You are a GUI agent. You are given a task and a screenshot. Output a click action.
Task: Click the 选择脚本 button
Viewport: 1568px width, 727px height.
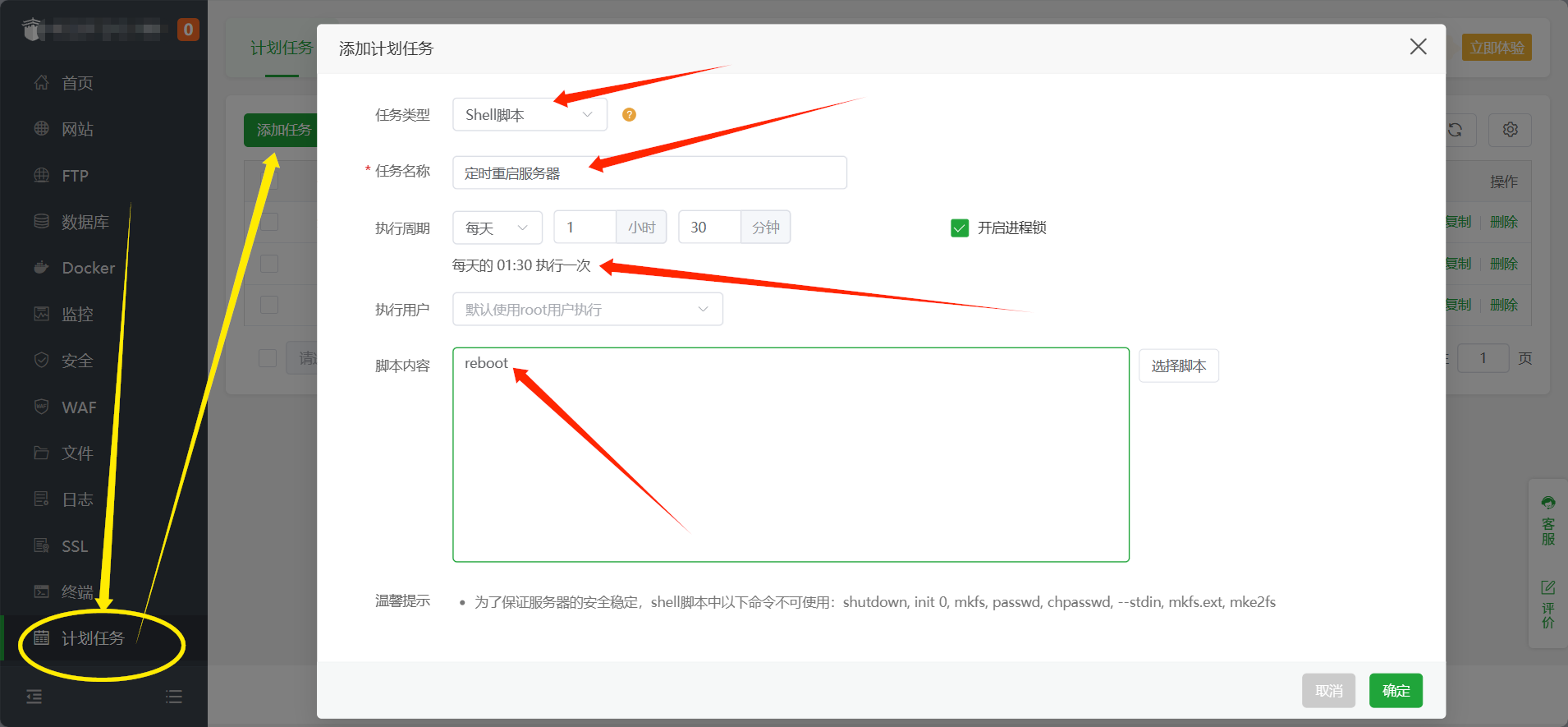[x=1179, y=366]
